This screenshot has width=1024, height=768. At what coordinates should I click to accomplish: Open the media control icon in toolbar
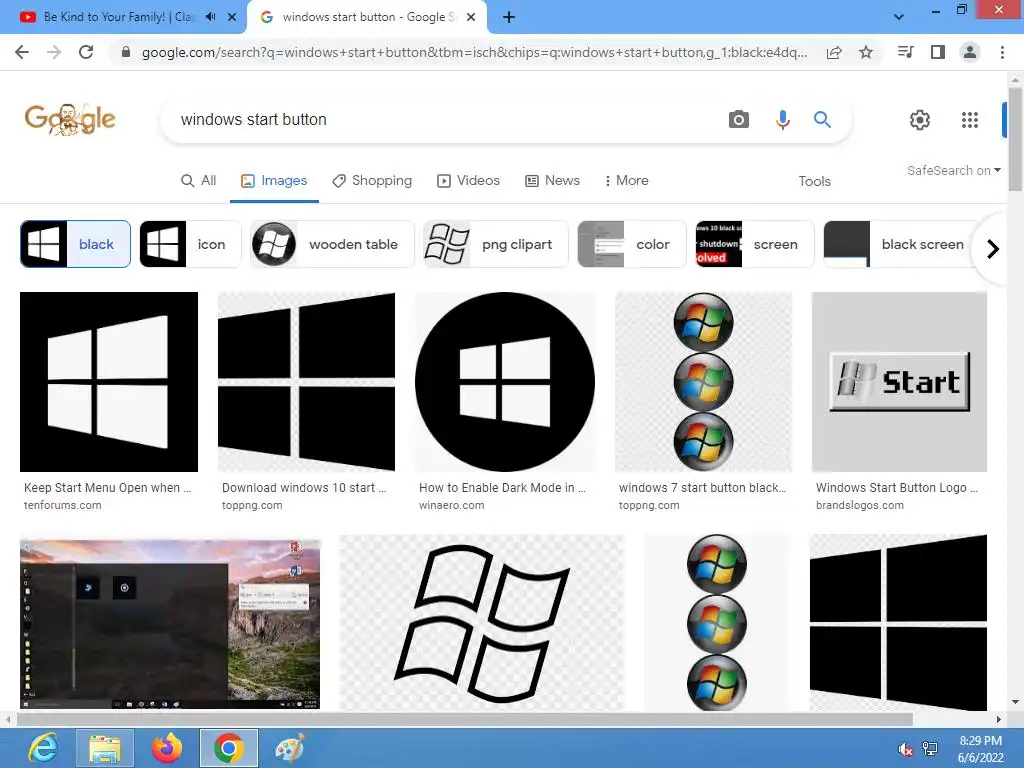905,52
